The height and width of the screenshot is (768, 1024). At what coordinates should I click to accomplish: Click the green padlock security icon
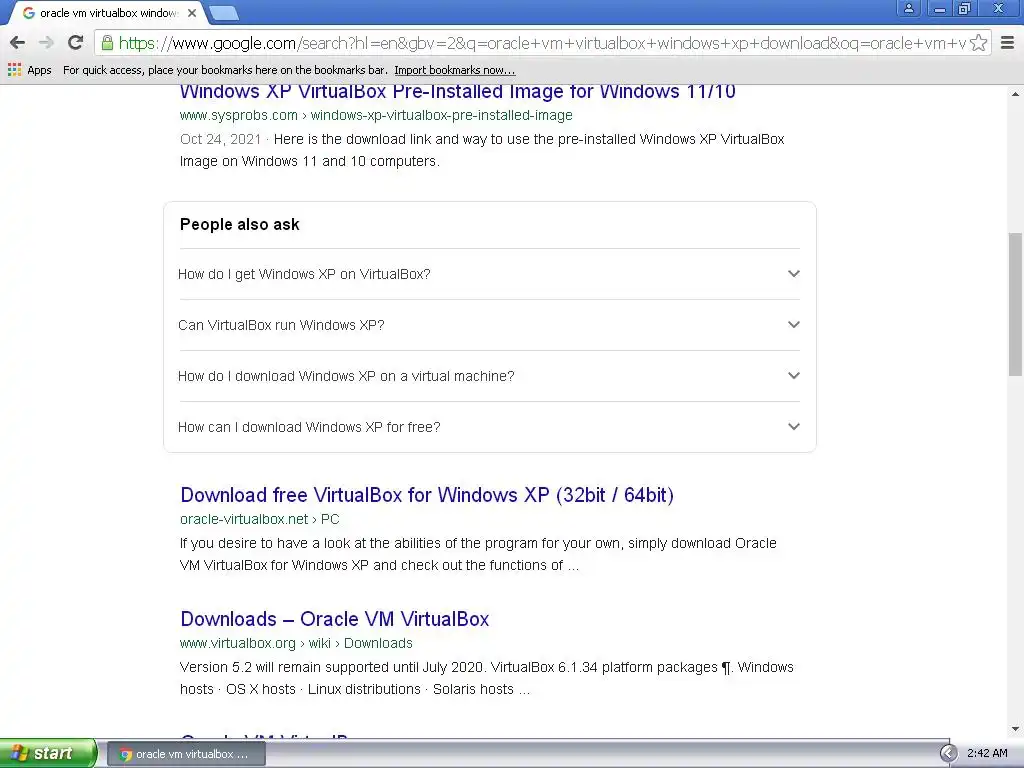pos(107,43)
